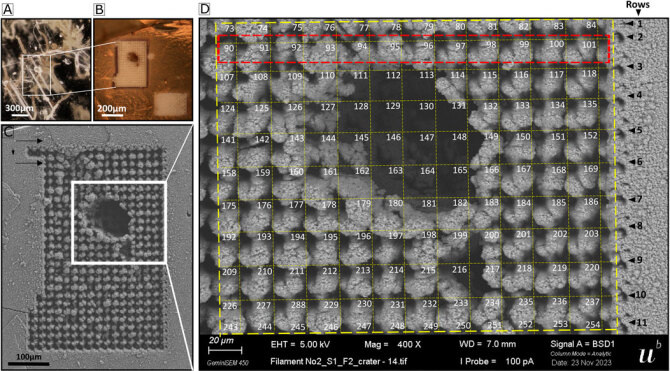
Task: Select grid cell number 288
Action: pos(298,306)
